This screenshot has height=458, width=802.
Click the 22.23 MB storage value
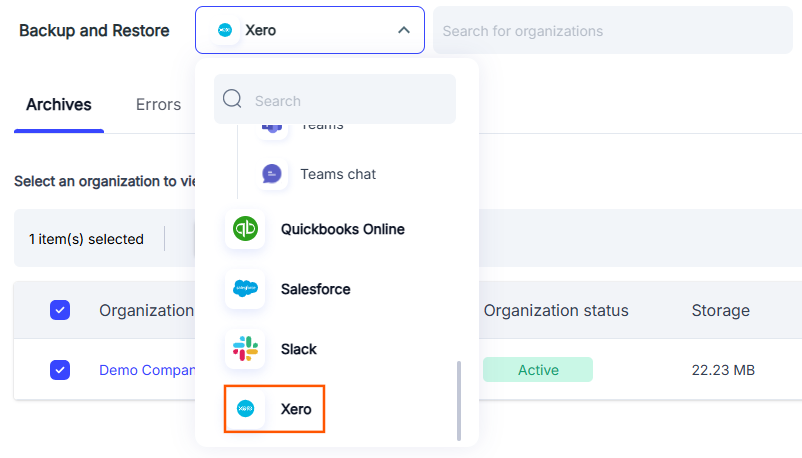tap(723, 370)
